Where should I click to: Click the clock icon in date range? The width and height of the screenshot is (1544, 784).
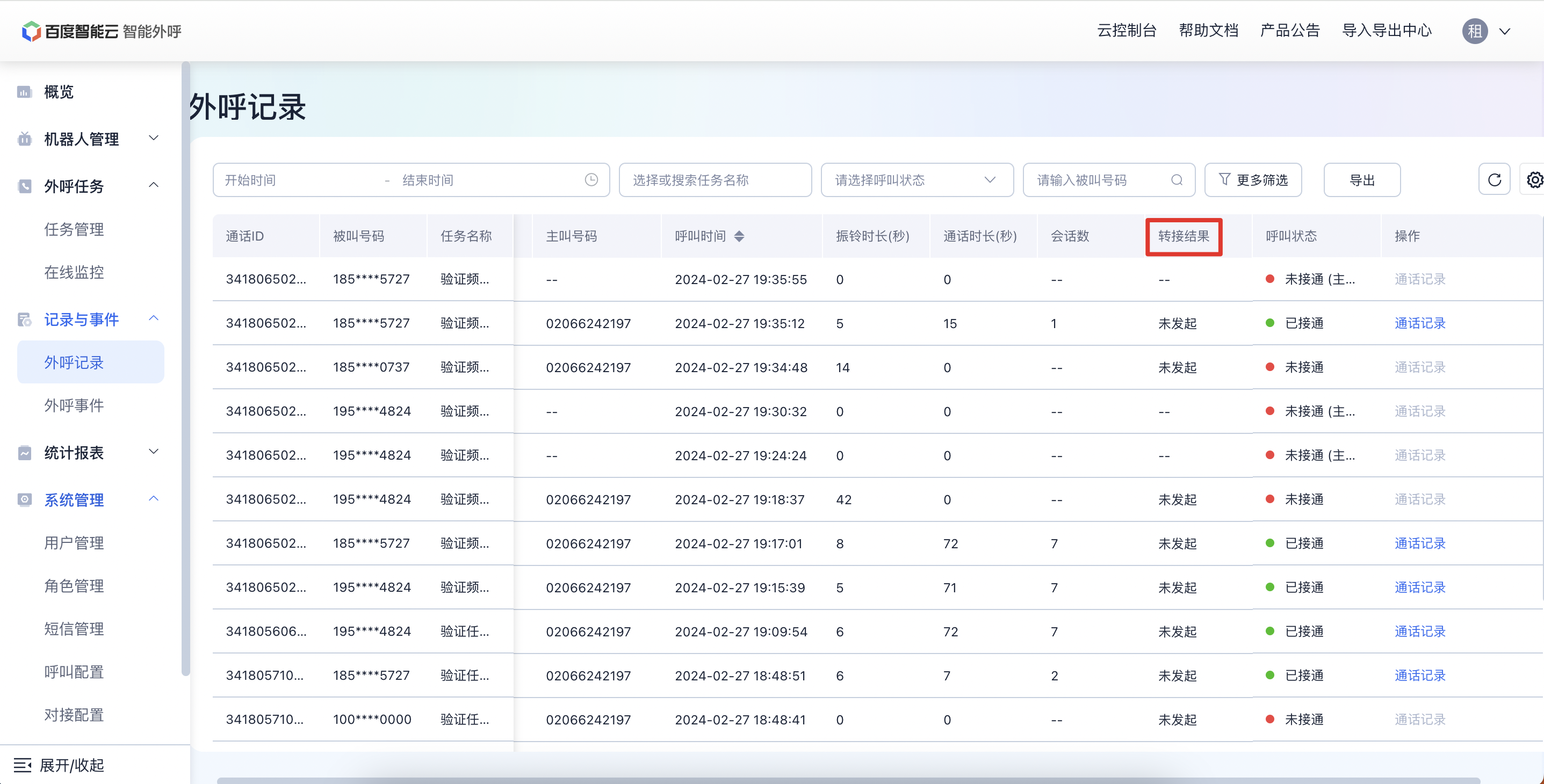click(x=591, y=180)
